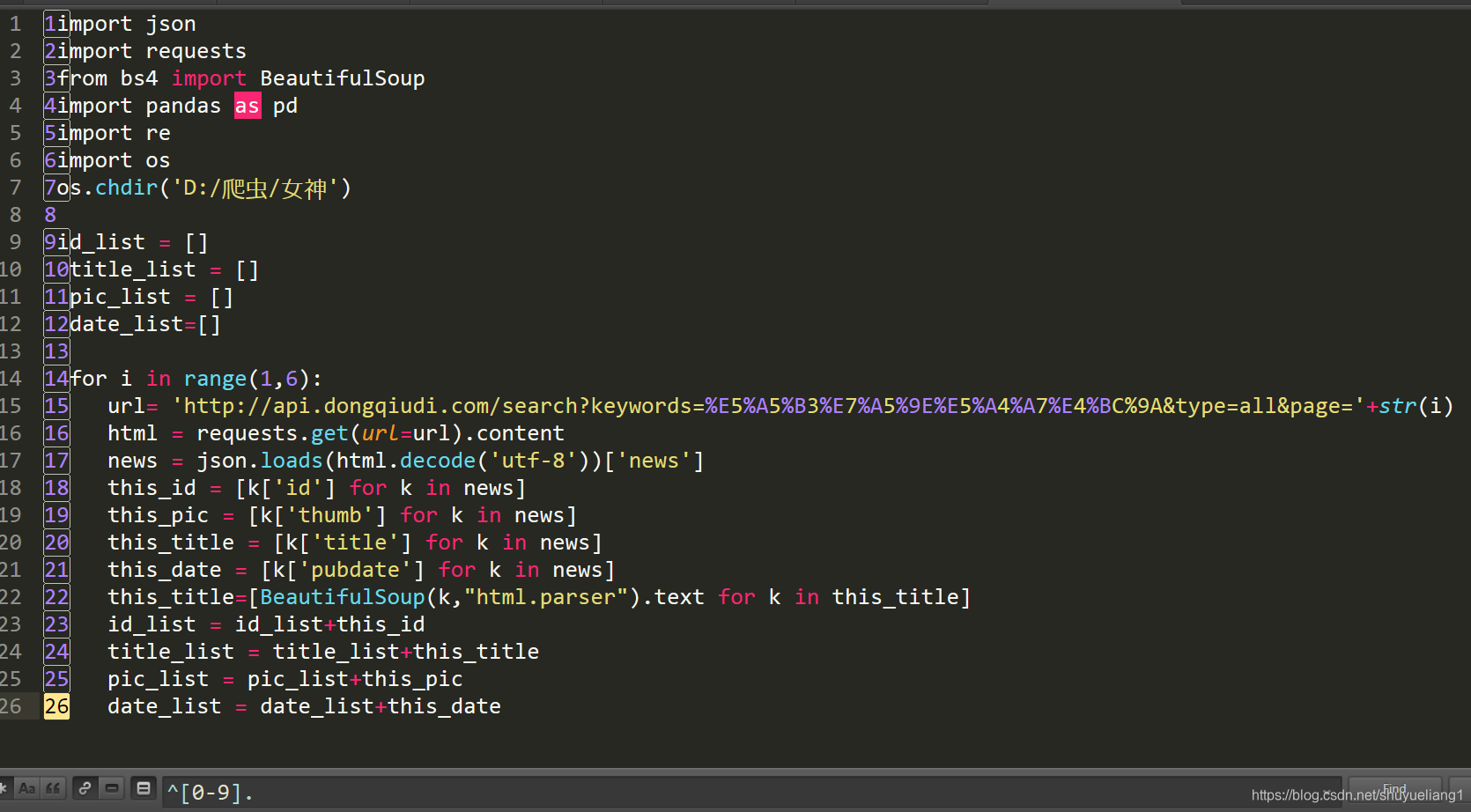Click the Find button
Screen dimensions: 1471x812
[x=1394, y=789]
